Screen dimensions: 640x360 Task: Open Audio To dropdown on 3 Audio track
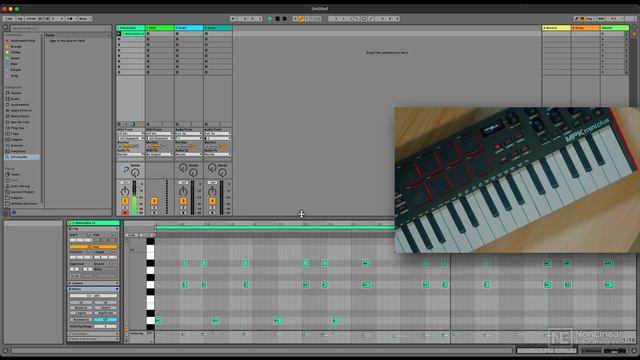tap(189, 154)
